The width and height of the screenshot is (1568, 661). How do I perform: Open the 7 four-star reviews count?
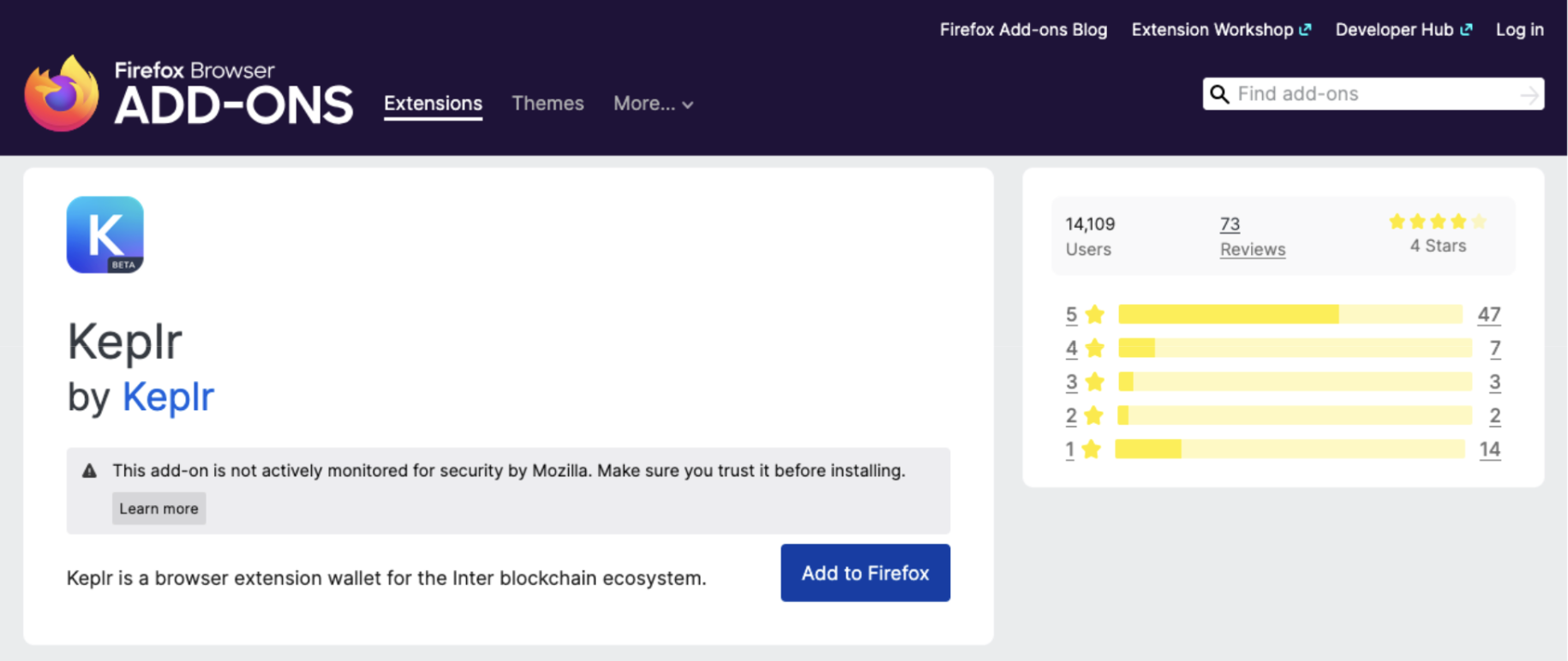coord(1495,348)
